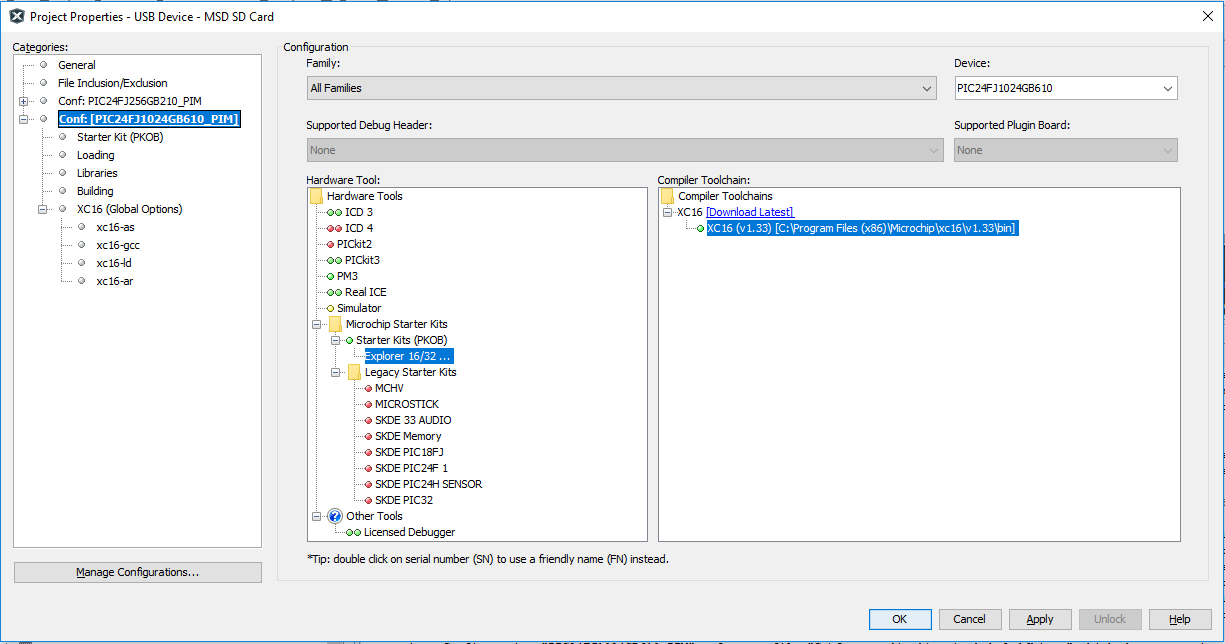Open the Loading category
1225x644 pixels.
point(96,155)
